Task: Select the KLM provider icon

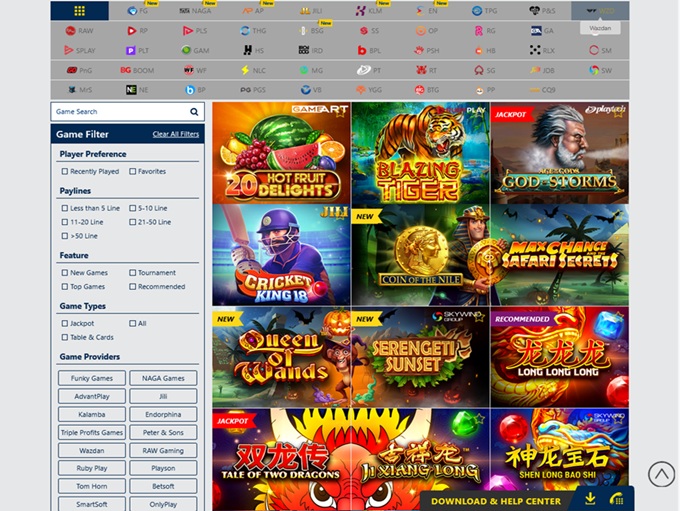Action: [368, 11]
